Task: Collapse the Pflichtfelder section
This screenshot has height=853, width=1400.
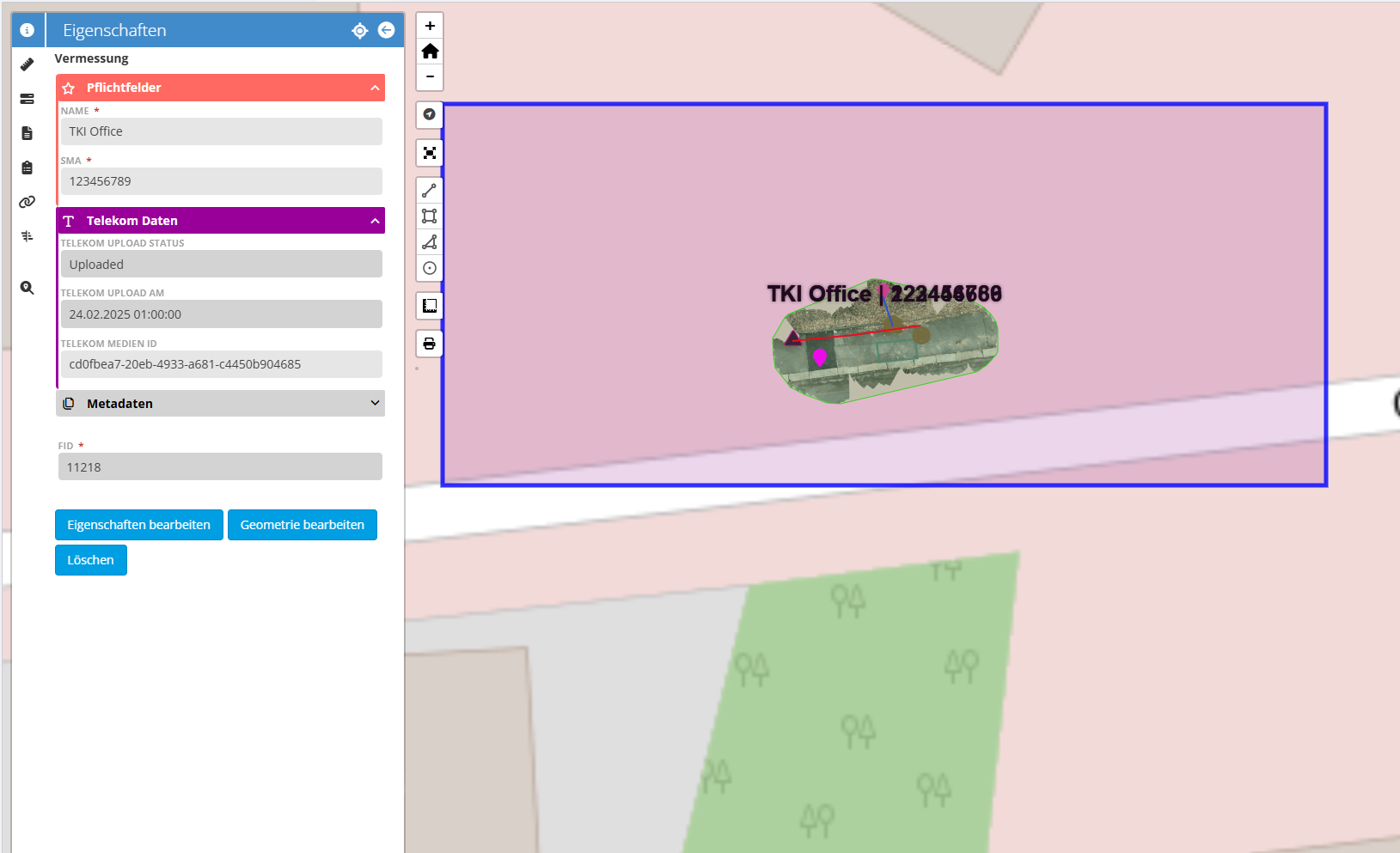Action: 375,88
